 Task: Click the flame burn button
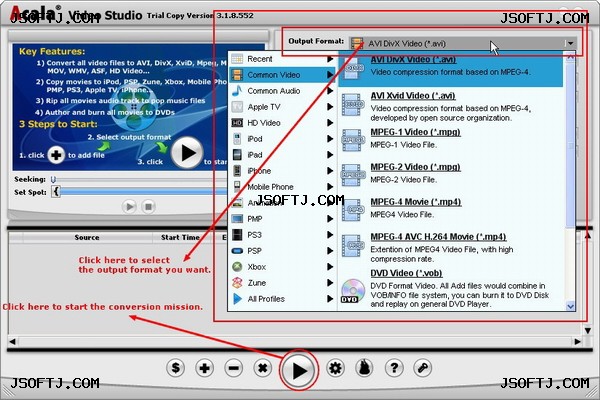point(365,368)
